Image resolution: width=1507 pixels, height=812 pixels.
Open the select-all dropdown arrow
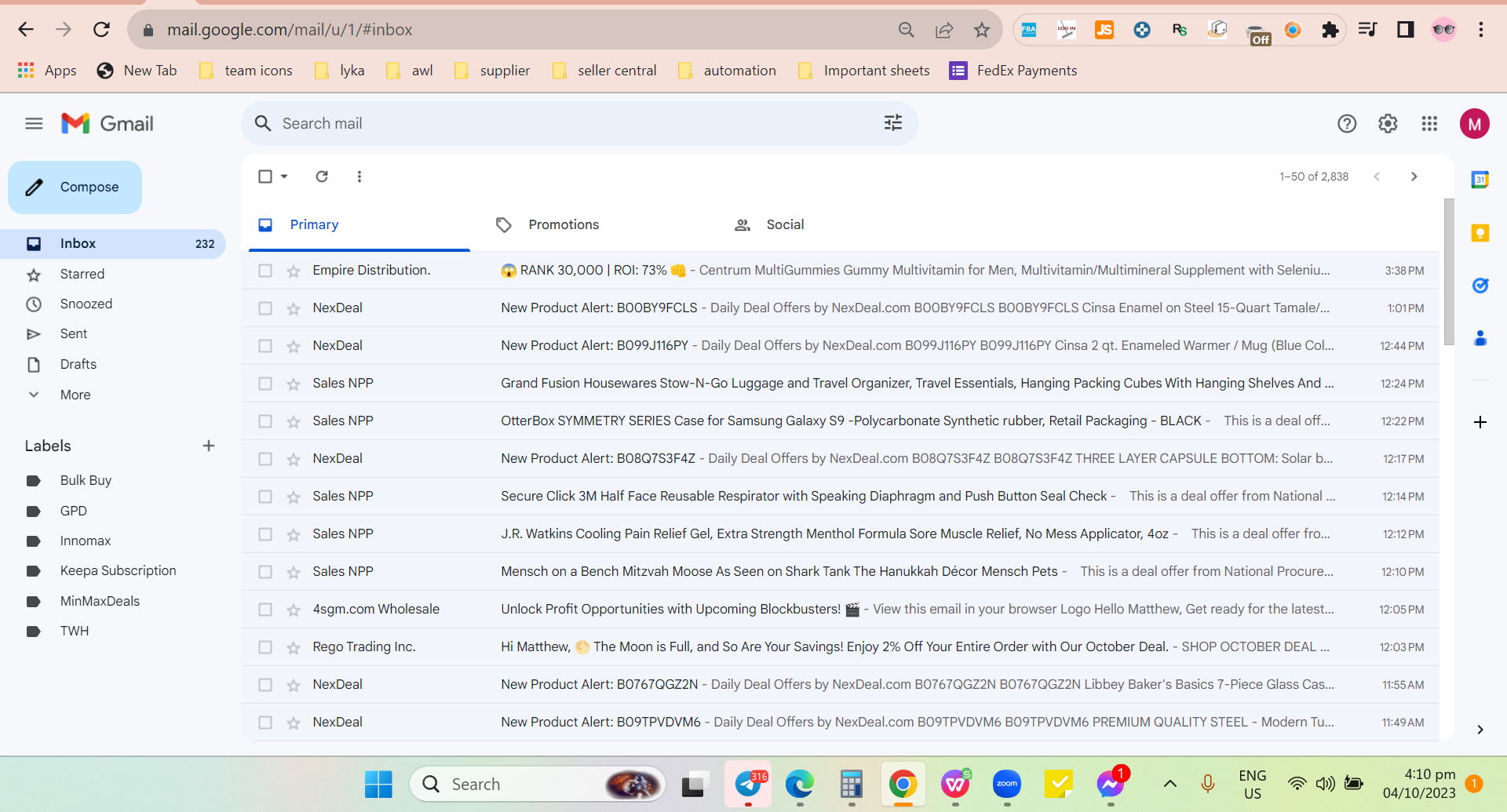point(284,177)
